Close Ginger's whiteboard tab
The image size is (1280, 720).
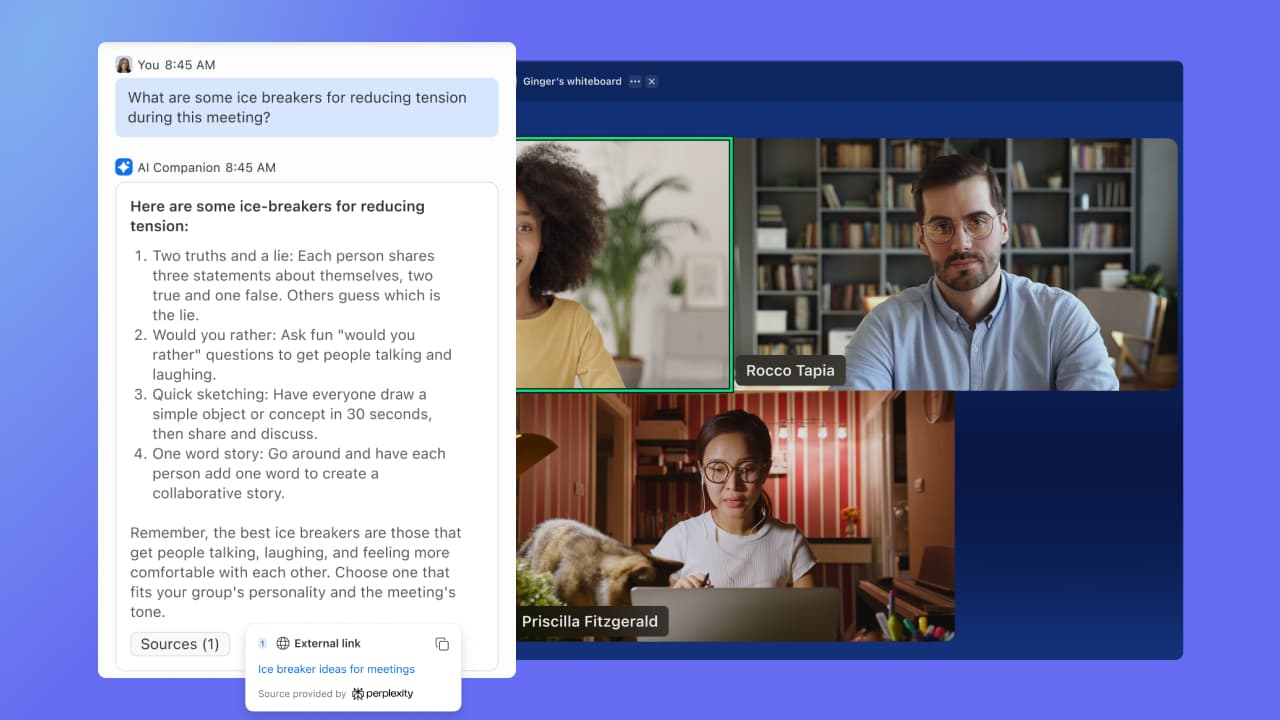point(652,82)
